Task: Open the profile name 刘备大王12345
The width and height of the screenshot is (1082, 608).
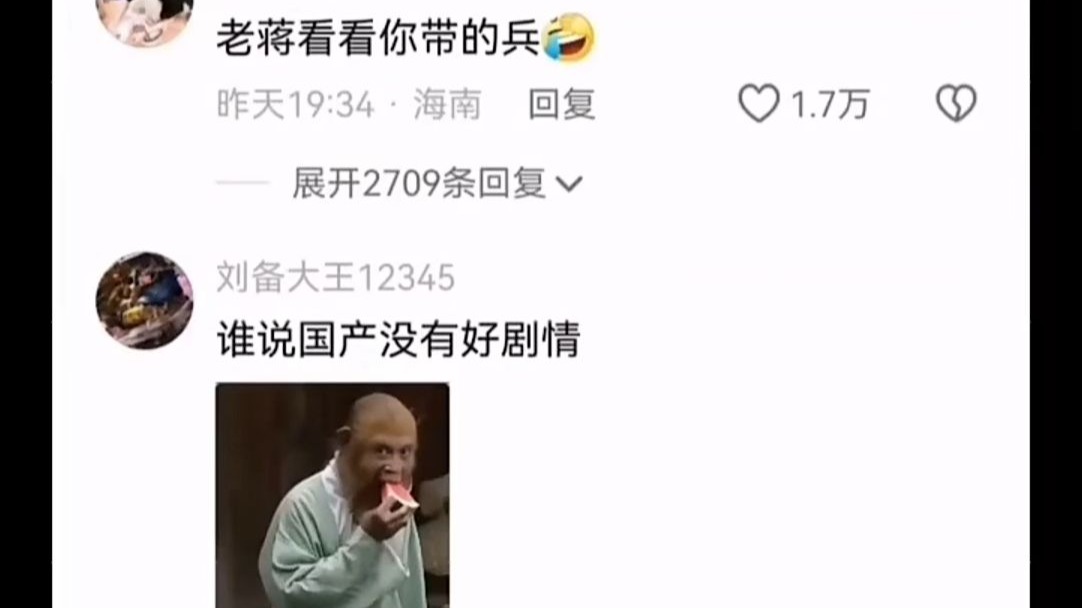Action: pyautogui.click(x=335, y=277)
